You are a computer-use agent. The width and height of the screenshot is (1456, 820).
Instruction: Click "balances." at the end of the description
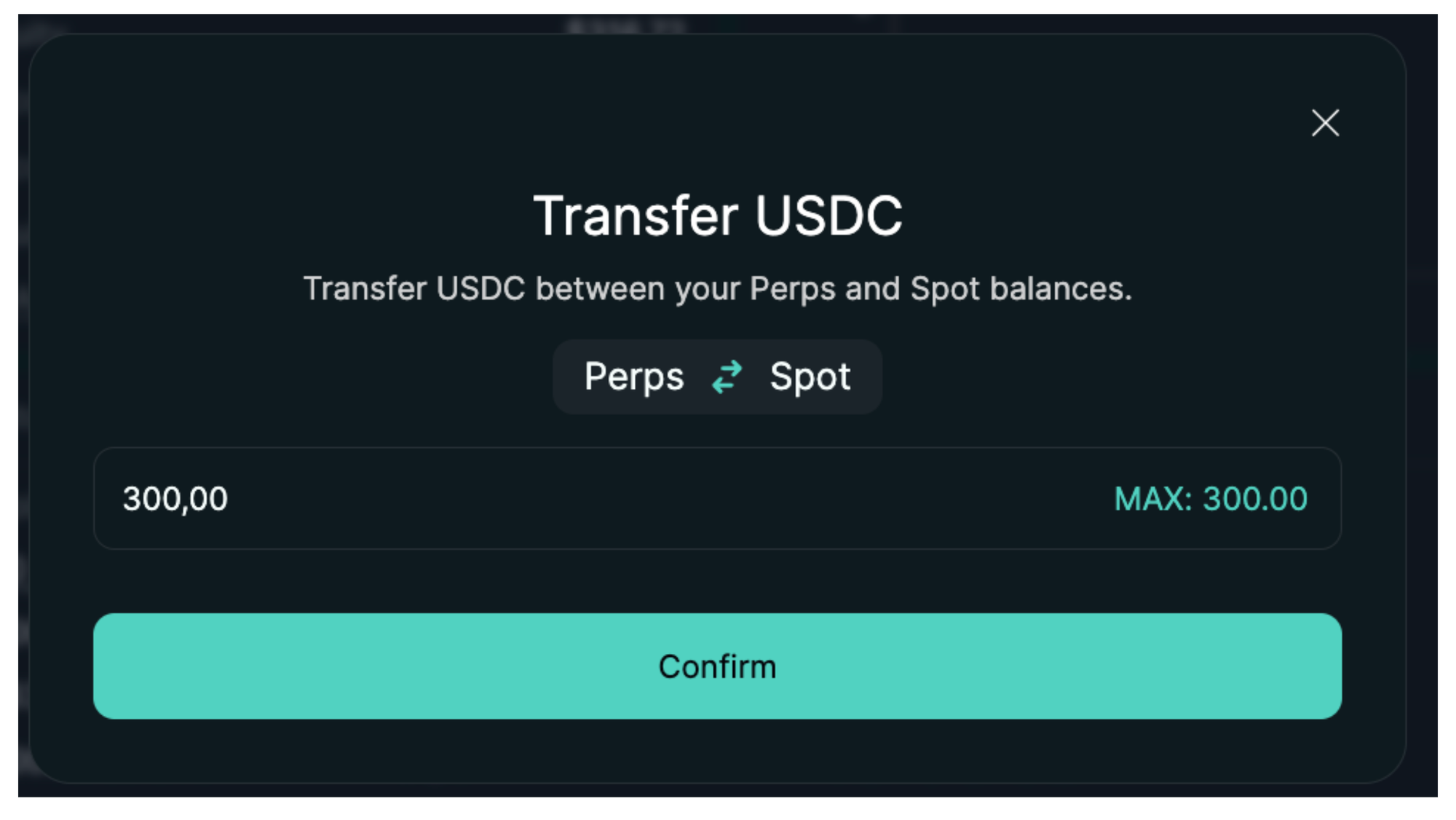[x=1061, y=289]
